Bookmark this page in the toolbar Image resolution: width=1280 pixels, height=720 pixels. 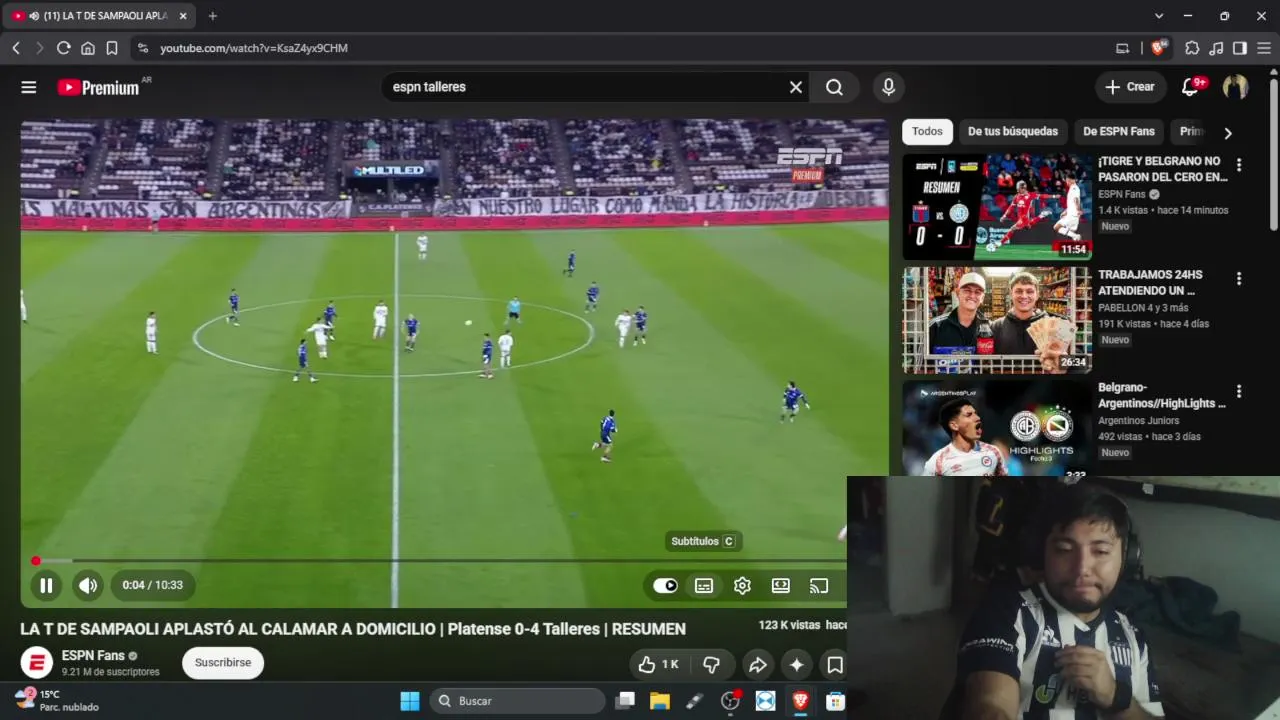tap(112, 48)
